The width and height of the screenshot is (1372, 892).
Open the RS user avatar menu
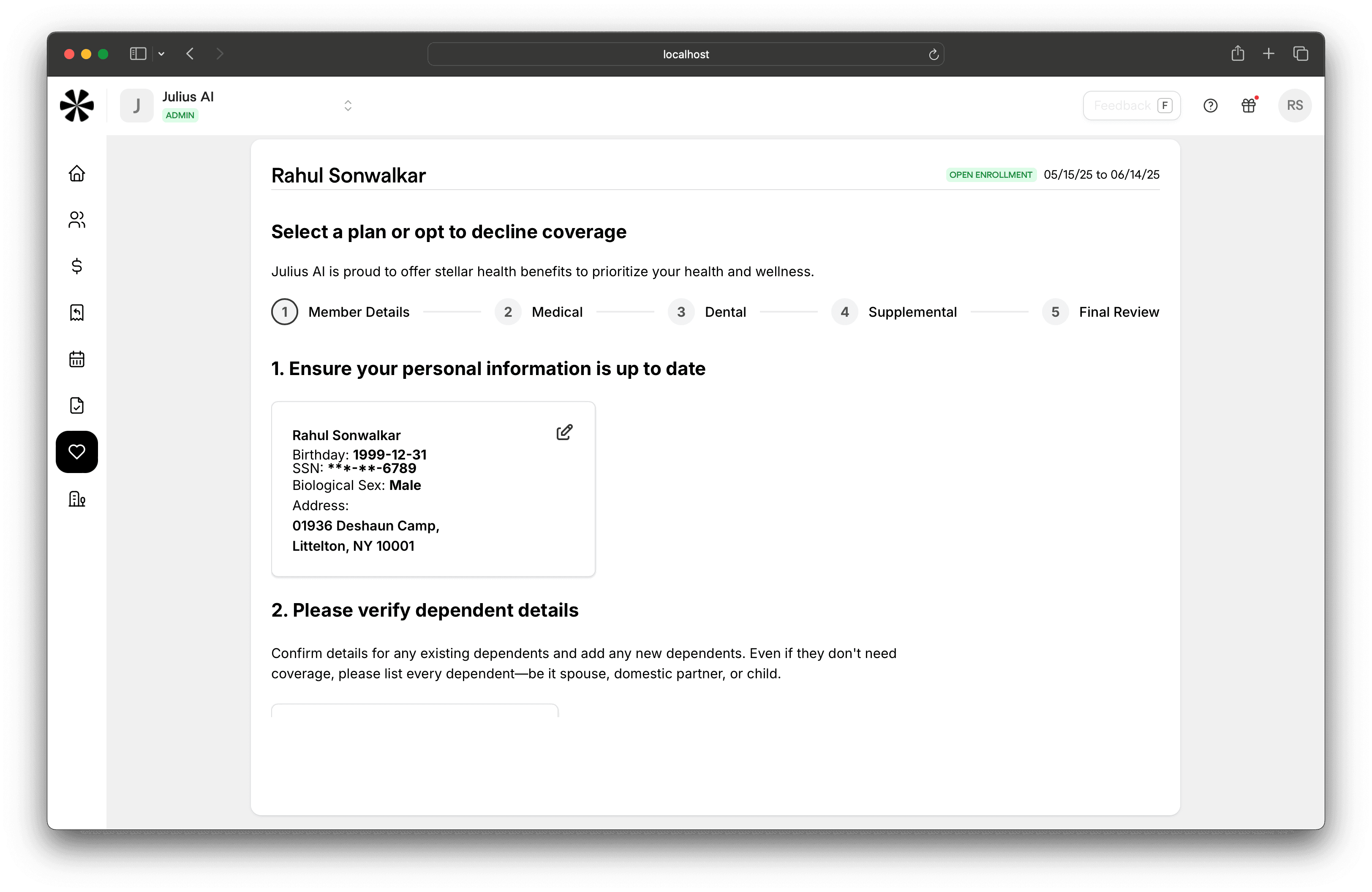coord(1294,106)
